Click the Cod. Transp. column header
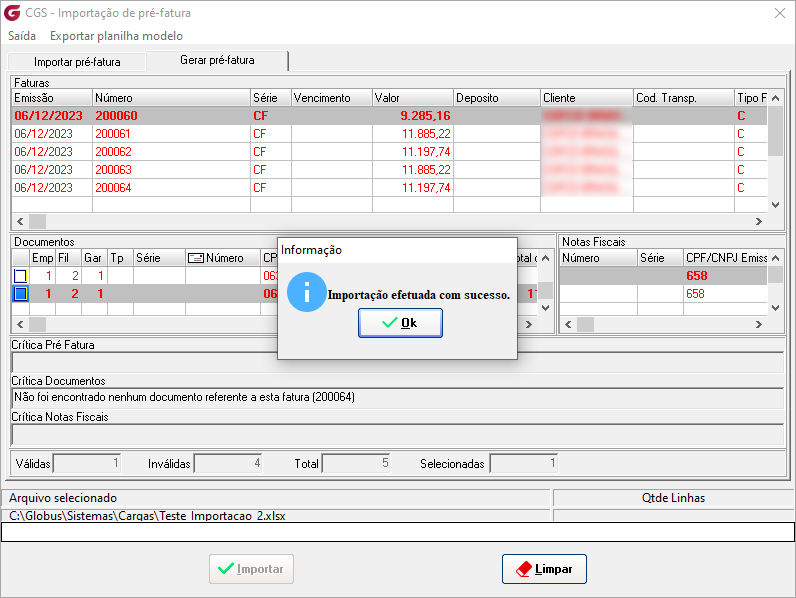 (684, 97)
